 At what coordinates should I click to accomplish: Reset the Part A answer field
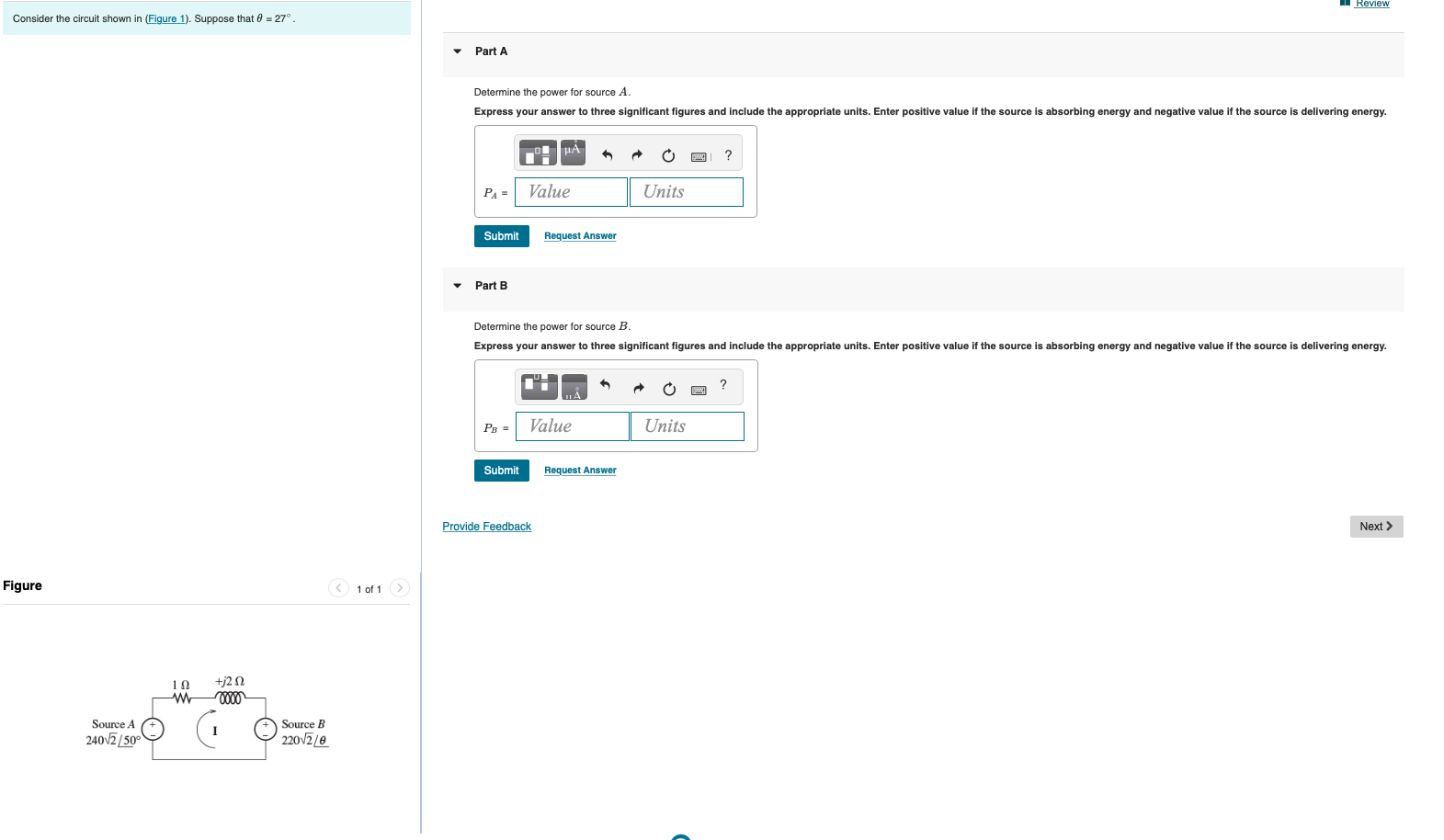click(x=668, y=155)
